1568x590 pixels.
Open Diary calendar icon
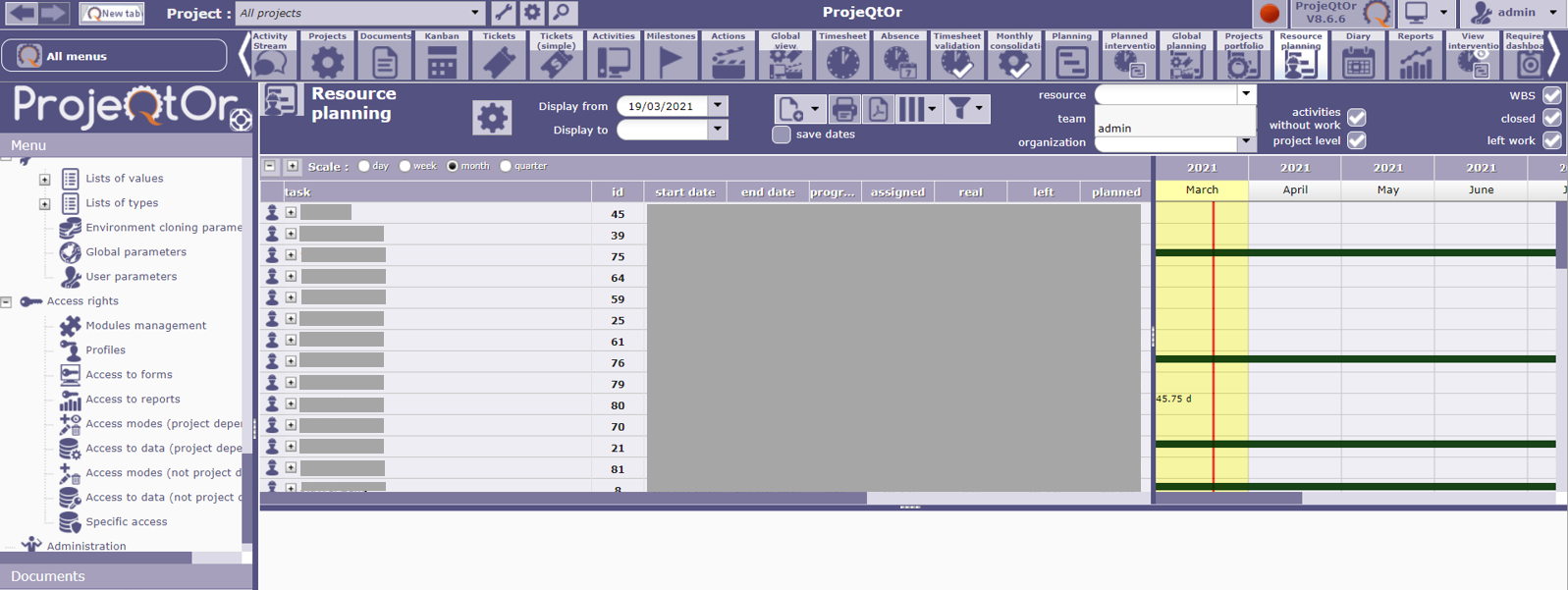tap(1358, 56)
